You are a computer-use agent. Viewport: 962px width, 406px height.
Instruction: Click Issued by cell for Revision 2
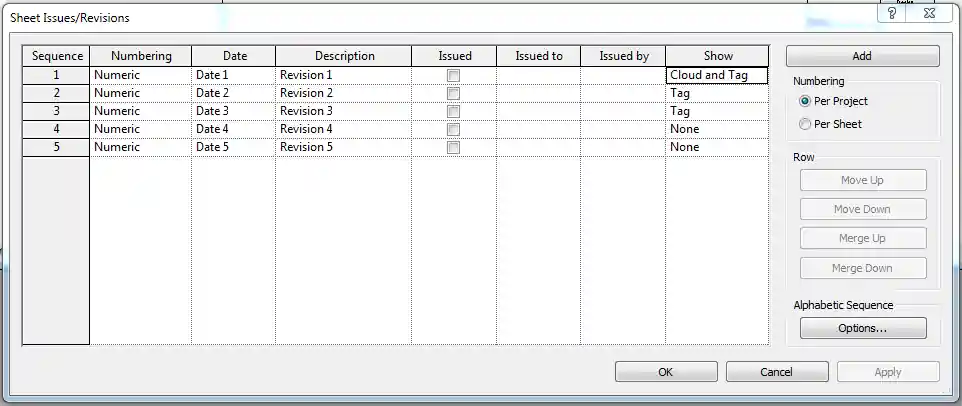pyautogui.click(x=622, y=93)
